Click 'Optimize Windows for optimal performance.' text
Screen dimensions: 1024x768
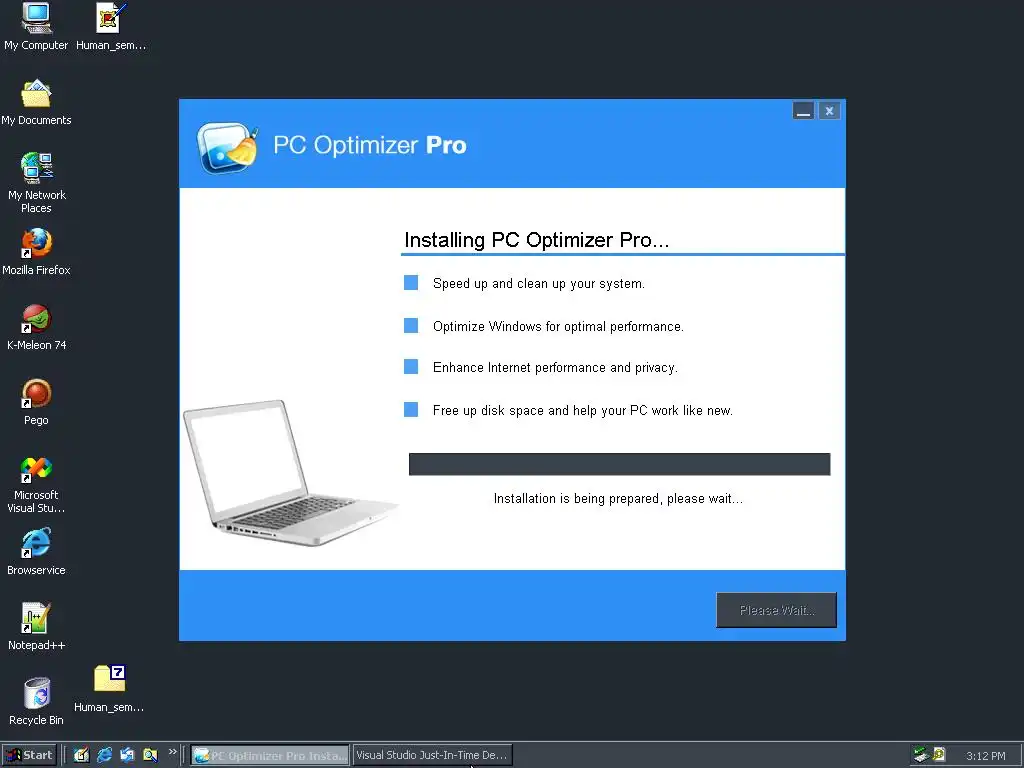pos(558,327)
